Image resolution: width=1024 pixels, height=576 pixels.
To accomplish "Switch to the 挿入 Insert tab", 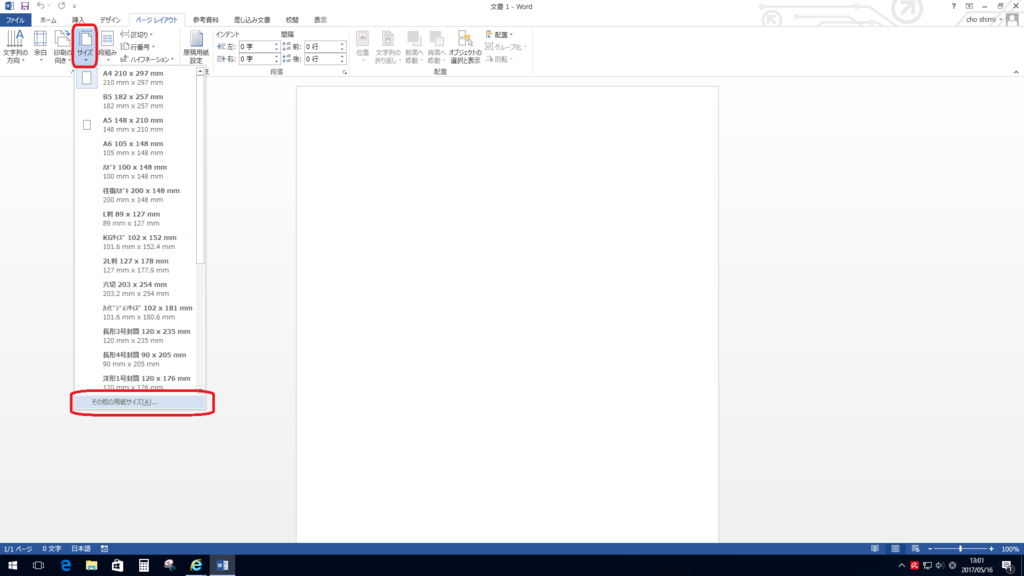I will (78, 20).
